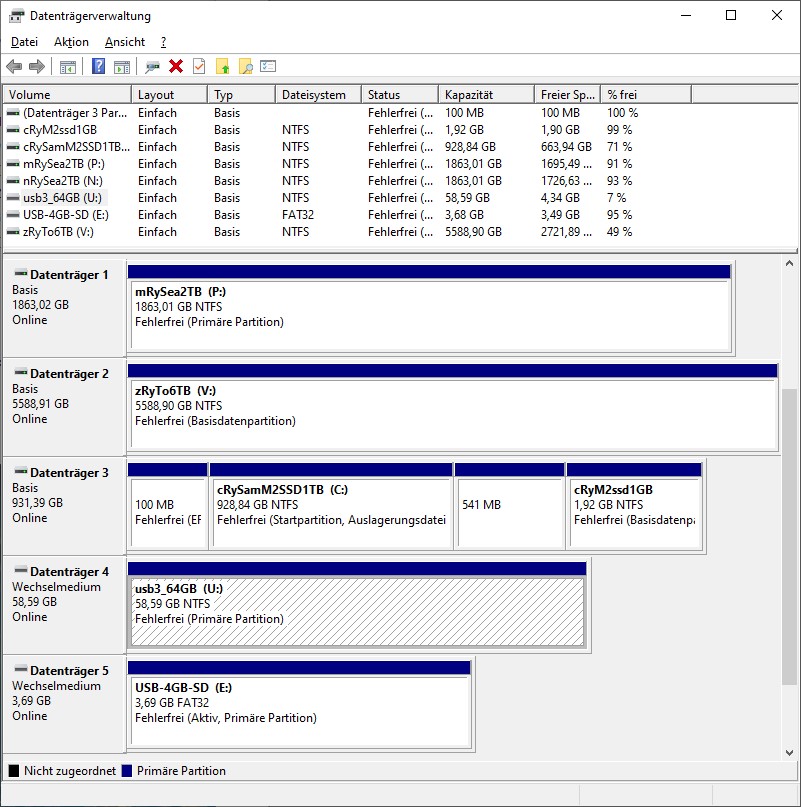Sort by Layout column header
This screenshot has height=807, width=801.
[x=170, y=95]
